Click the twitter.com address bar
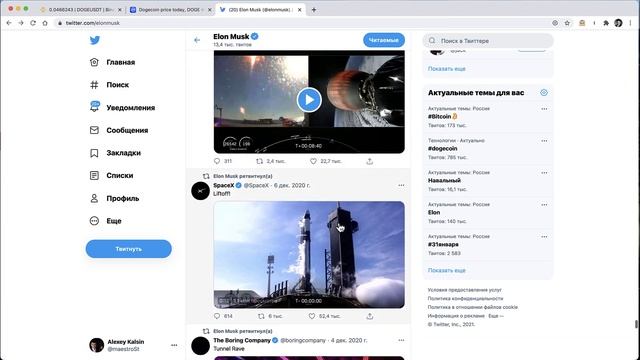640x360 pixels. tap(302, 23)
